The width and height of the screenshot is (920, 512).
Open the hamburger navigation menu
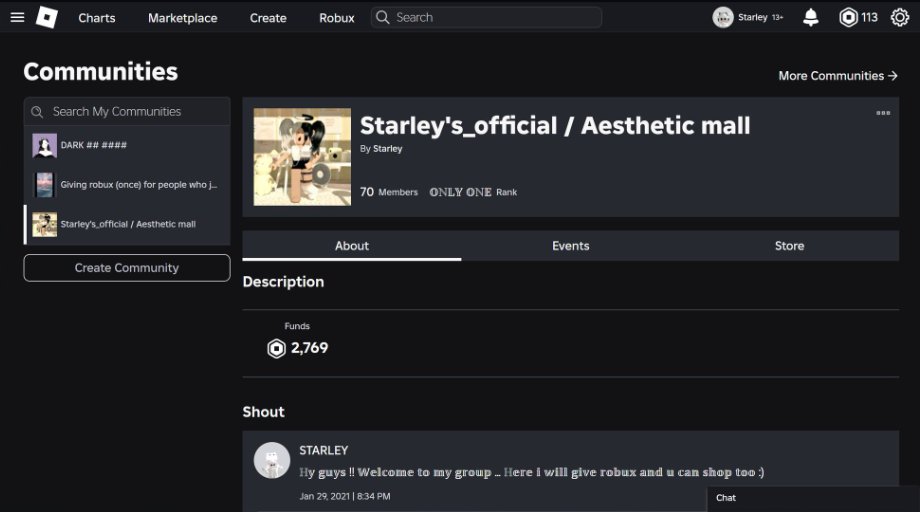tap(18, 17)
